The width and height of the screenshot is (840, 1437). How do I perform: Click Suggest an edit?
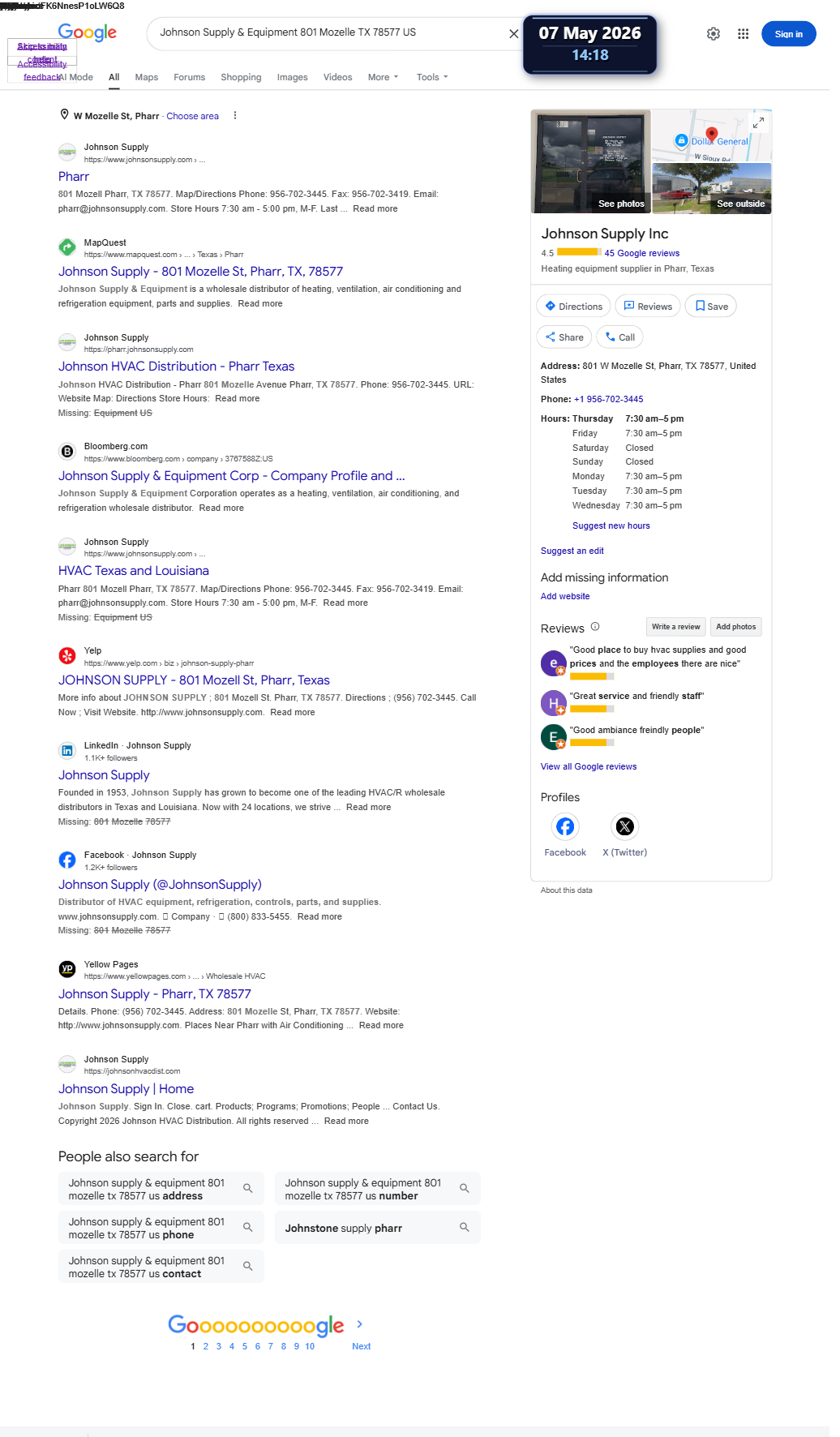click(572, 551)
